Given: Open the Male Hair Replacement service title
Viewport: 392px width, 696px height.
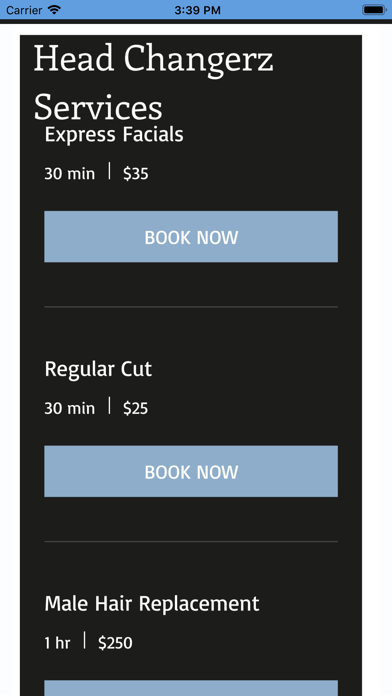Looking at the screenshot, I should [x=152, y=604].
